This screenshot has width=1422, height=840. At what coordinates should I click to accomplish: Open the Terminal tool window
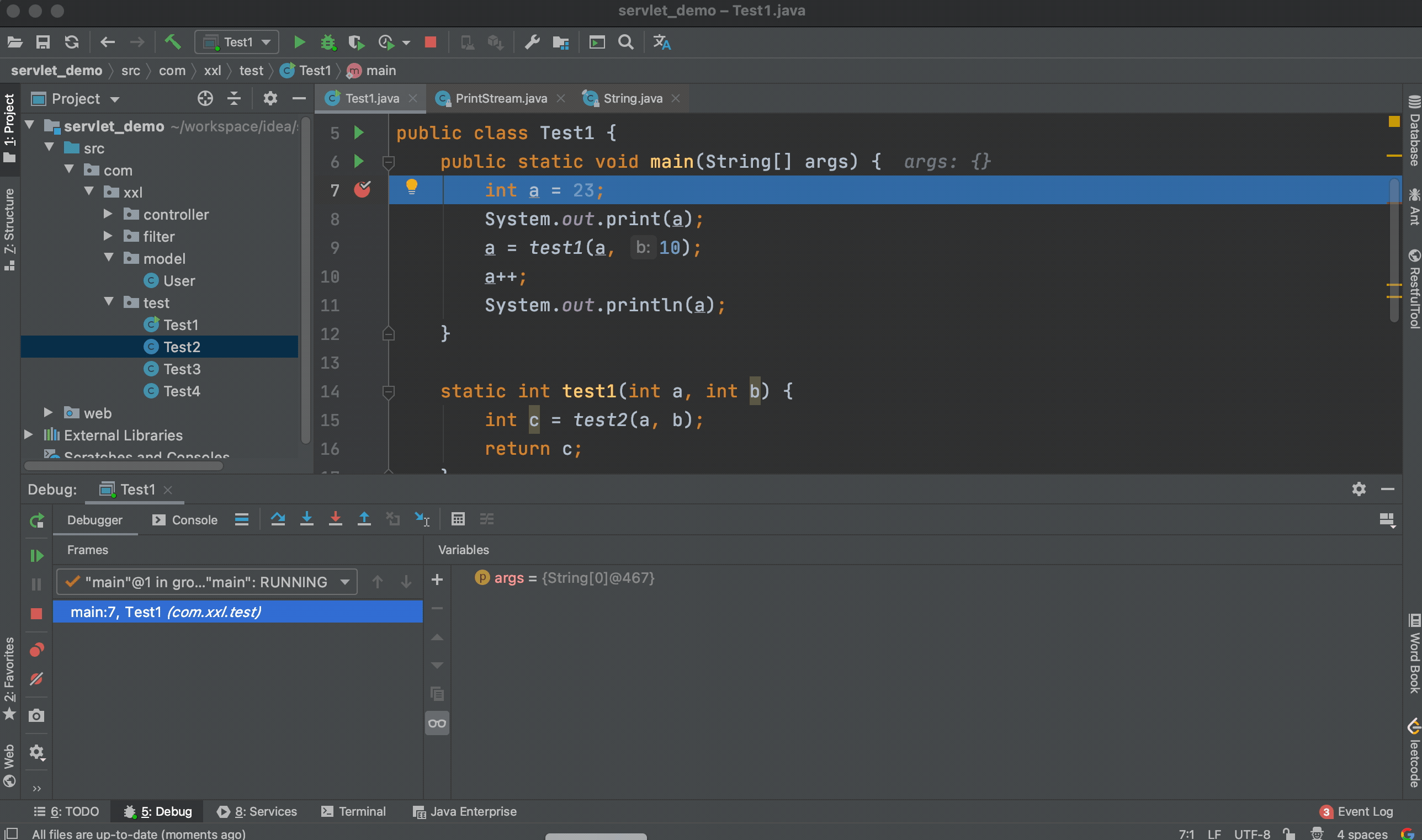point(353,811)
